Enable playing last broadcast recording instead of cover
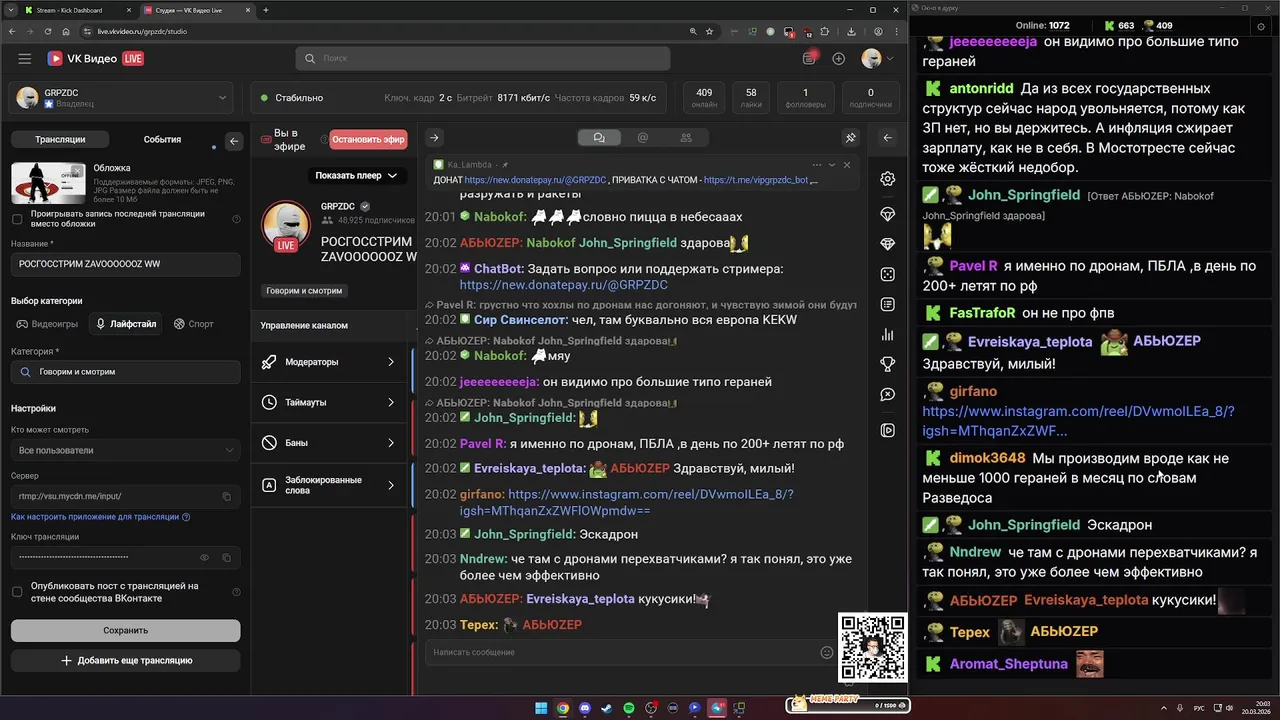The image size is (1280, 720). pos(16,219)
